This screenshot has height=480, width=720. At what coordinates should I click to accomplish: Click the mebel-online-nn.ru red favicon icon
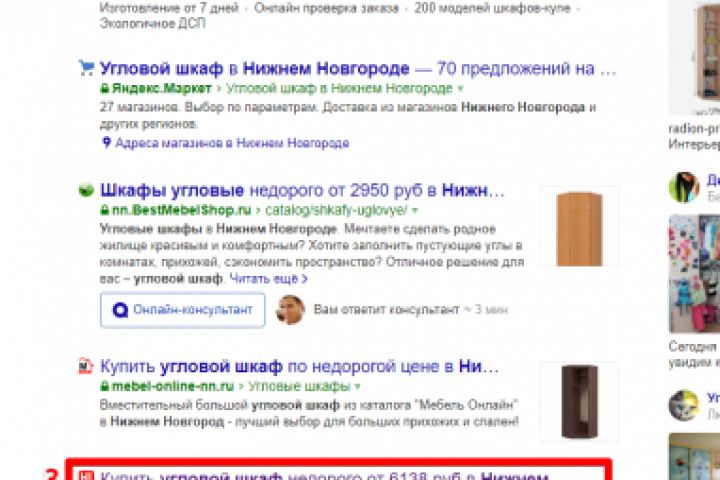(85, 366)
